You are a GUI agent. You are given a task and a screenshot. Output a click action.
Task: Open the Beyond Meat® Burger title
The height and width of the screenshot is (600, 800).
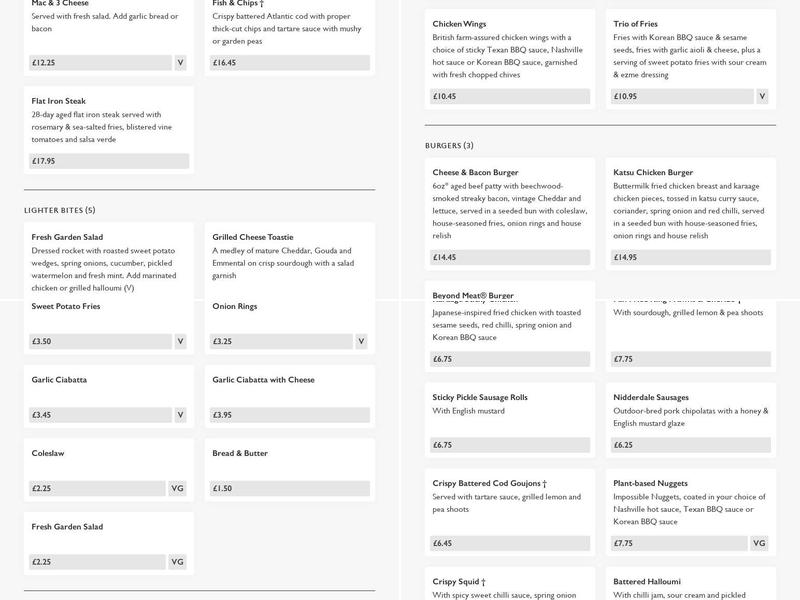click(473, 296)
